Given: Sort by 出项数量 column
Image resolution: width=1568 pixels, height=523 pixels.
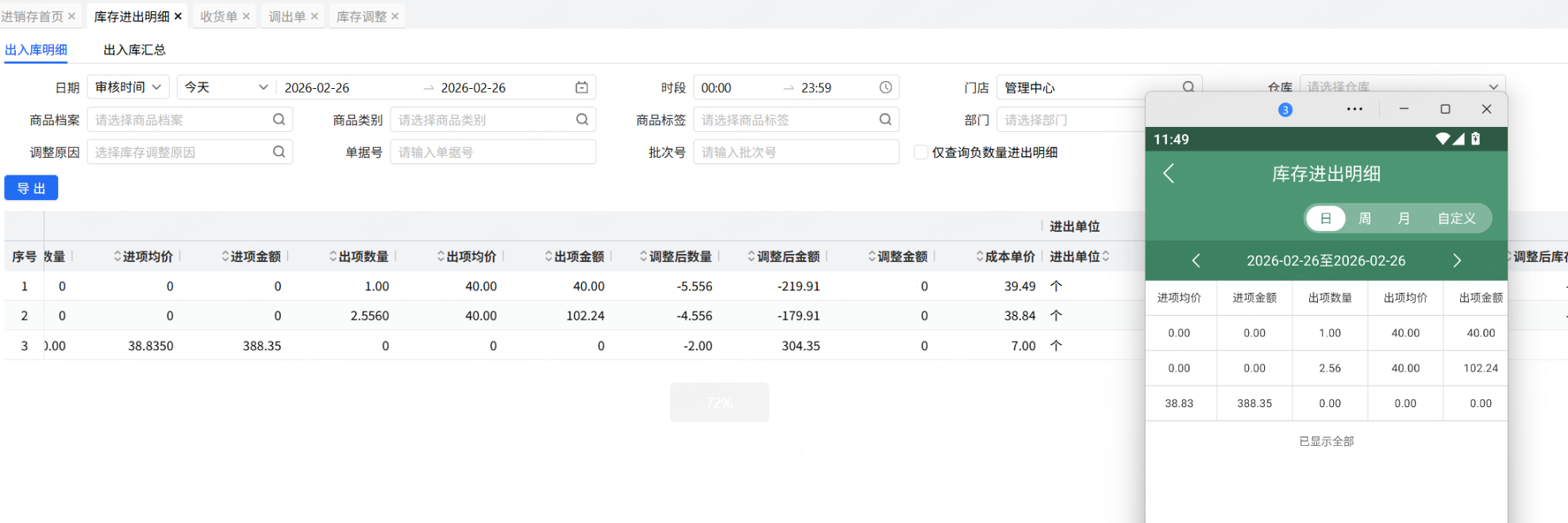Looking at the screenshot, I should click(x=334, y=256).
